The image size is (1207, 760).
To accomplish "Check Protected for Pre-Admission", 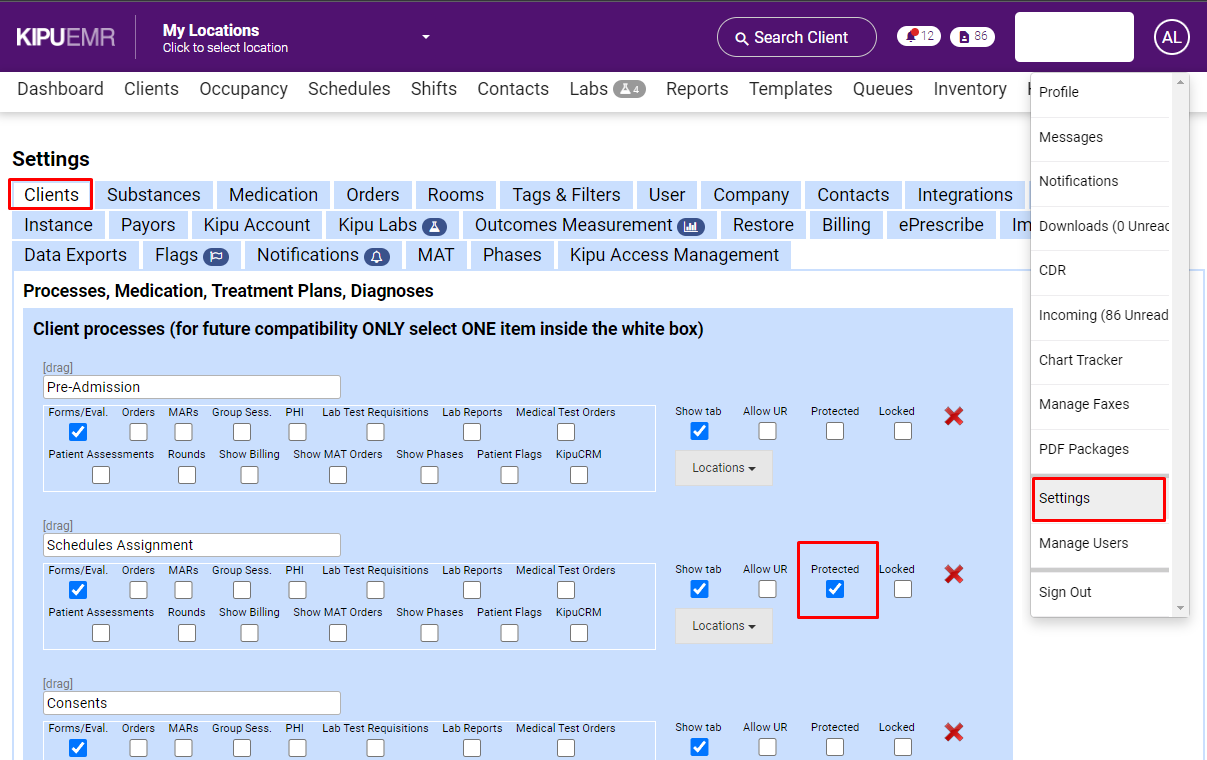I will (x=835, y=431).
